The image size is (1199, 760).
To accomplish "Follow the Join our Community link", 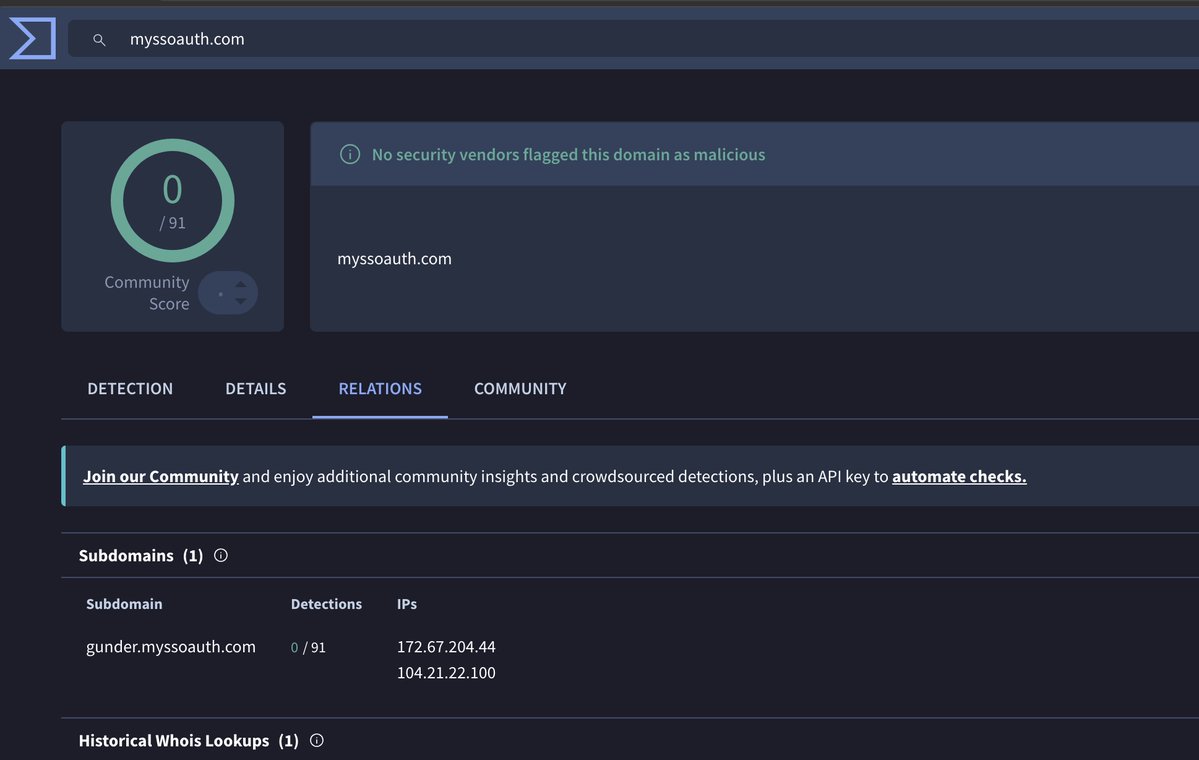I will [x=161, y=476].
